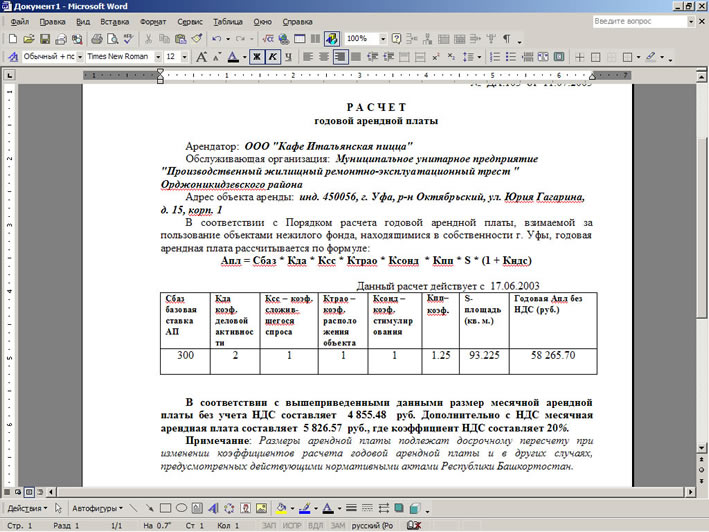Screen dimensions: 709x532
Task: Click the Open folder icon
Action: click(x=28, y=39)
